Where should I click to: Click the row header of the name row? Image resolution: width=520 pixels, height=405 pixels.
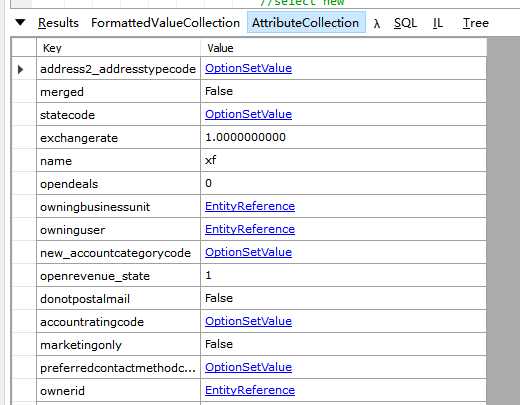(24, 160)
